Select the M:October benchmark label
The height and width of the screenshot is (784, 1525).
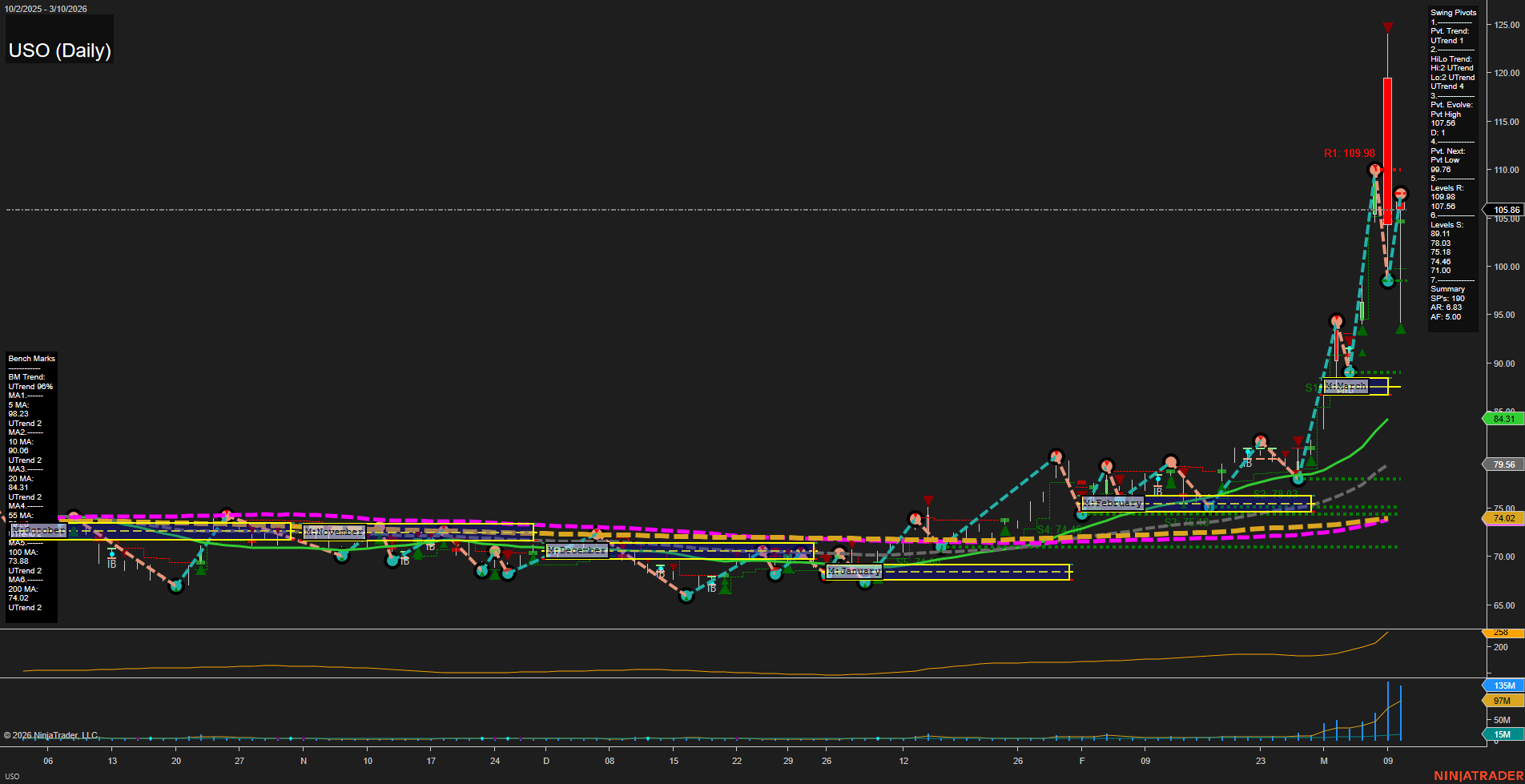pyautogui.click(x=38, y=530)
